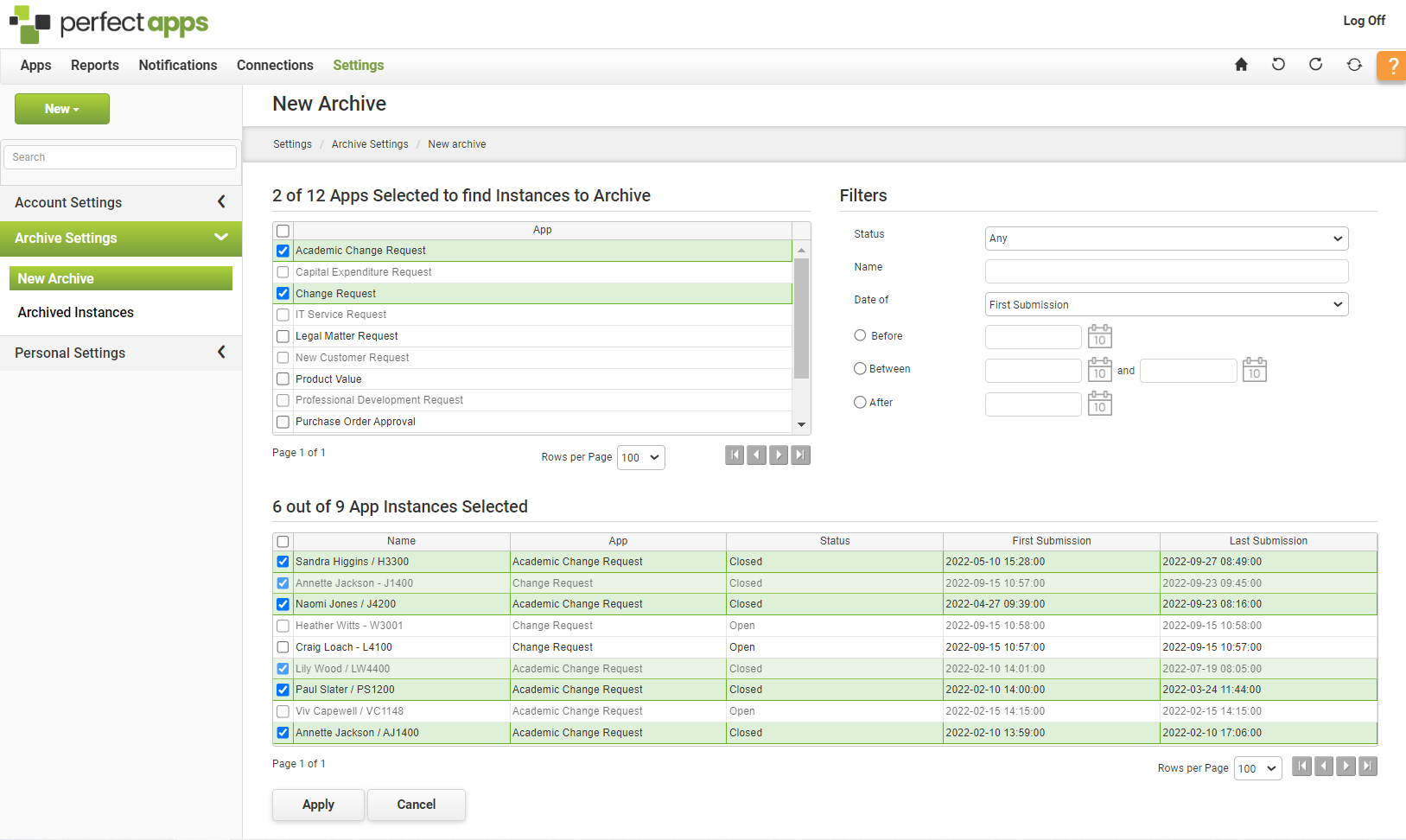Open Archive Settings breadcrumb link
The width and height of the screenshot is (1406, 840).
tap(370, 144)
